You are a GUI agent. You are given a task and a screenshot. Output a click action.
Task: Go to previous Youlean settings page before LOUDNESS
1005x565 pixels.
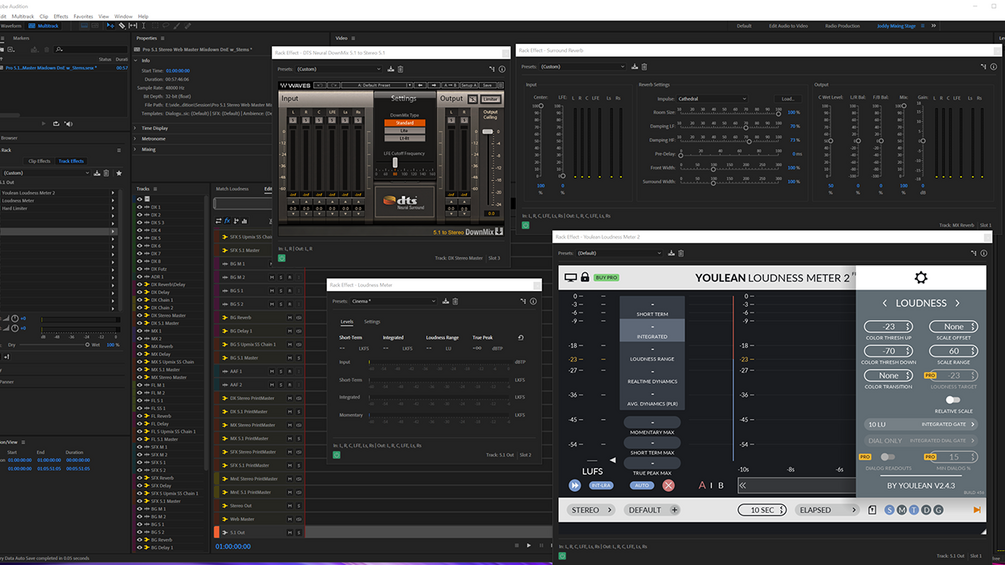[885, 303]
